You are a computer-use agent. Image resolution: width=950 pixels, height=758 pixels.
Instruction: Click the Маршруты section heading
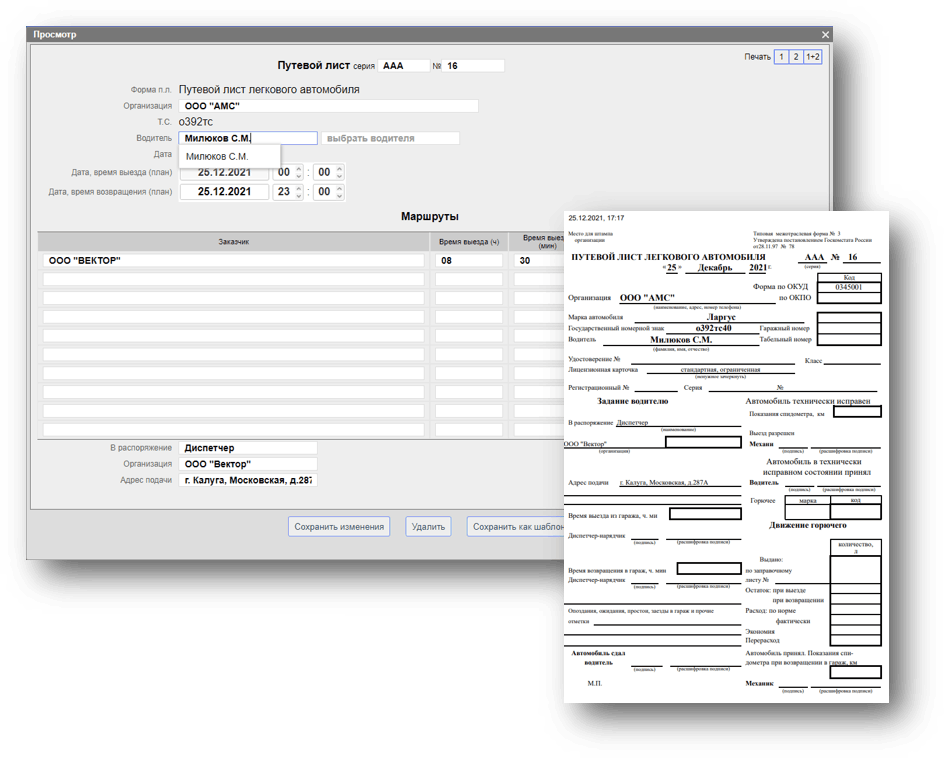coord(430,216)
